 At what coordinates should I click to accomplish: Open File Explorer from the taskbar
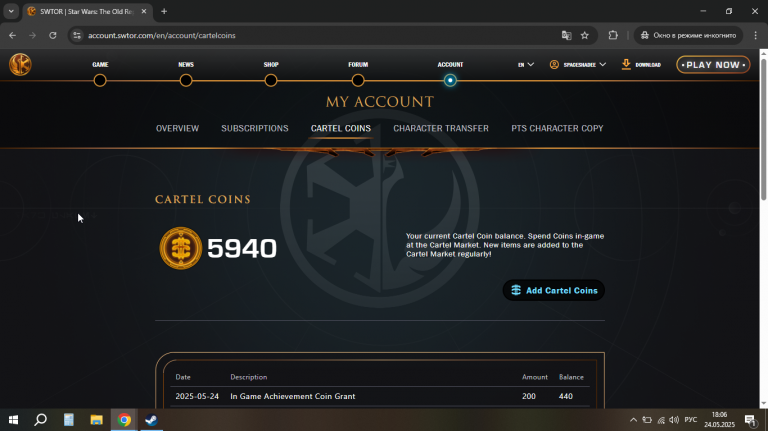coord(96,420)
